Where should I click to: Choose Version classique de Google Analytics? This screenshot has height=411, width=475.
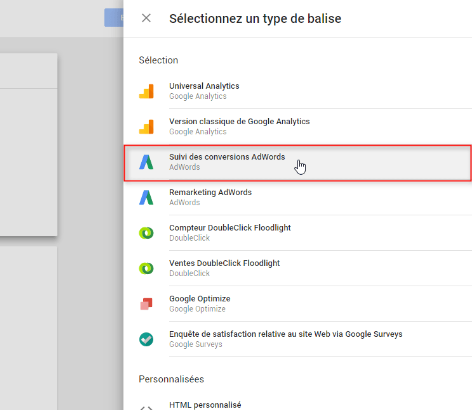[x=298, y=127]
